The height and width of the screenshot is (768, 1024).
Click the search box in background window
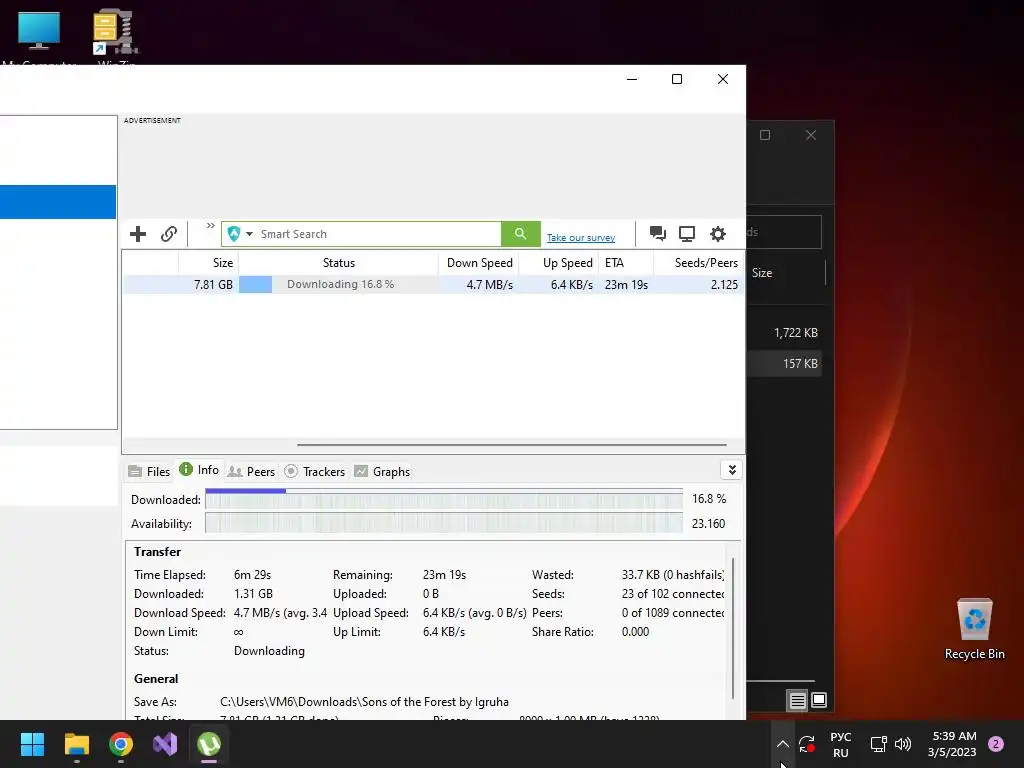(x=784, y=232)
